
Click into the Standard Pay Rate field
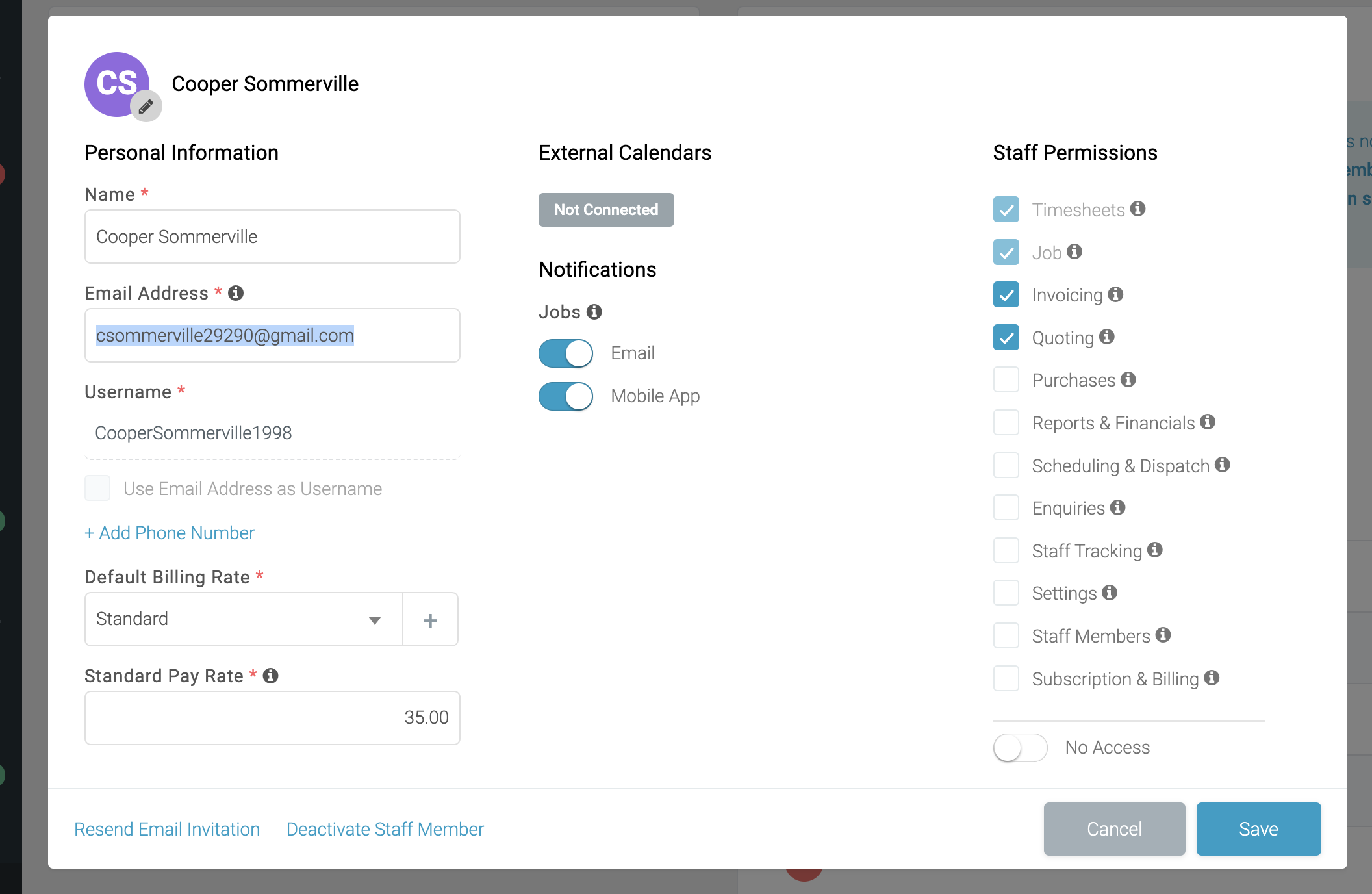pyautogui.click(x=272, y=717)
